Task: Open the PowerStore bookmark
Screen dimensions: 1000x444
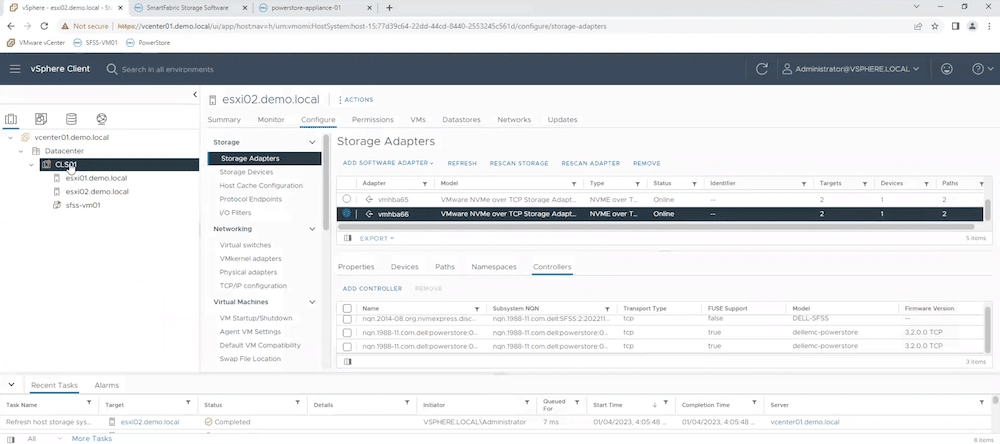Action: [x=148, y=43]
